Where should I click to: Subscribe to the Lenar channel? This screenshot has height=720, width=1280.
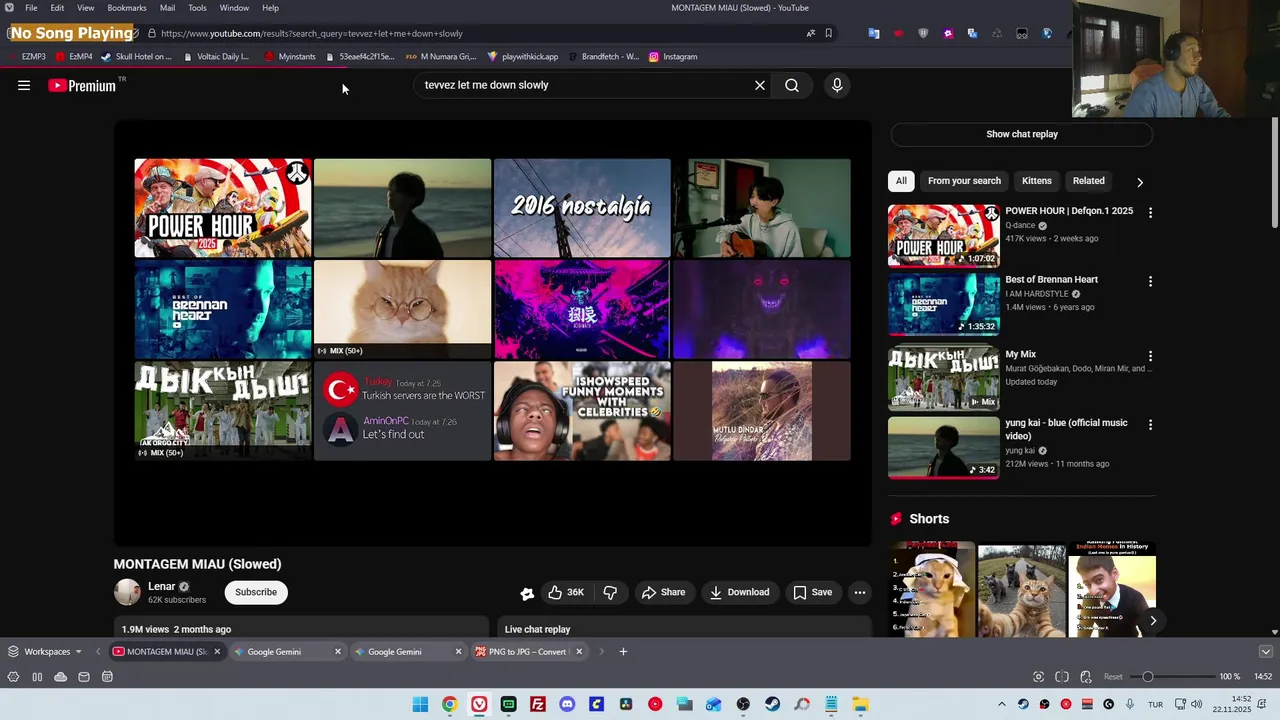click(x=256, y=592)
